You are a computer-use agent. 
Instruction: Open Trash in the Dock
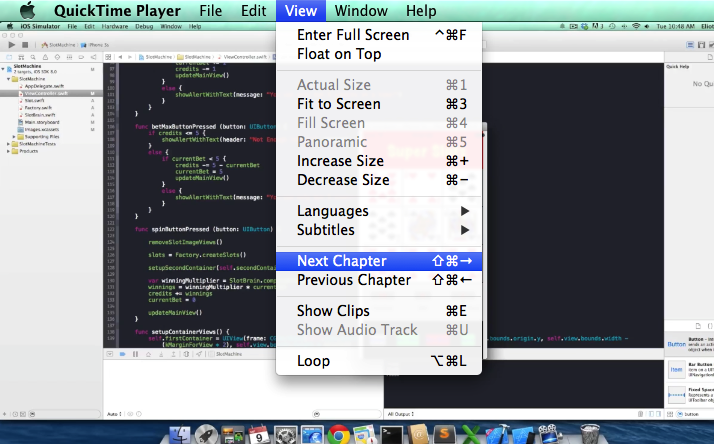tap(591, 434)
